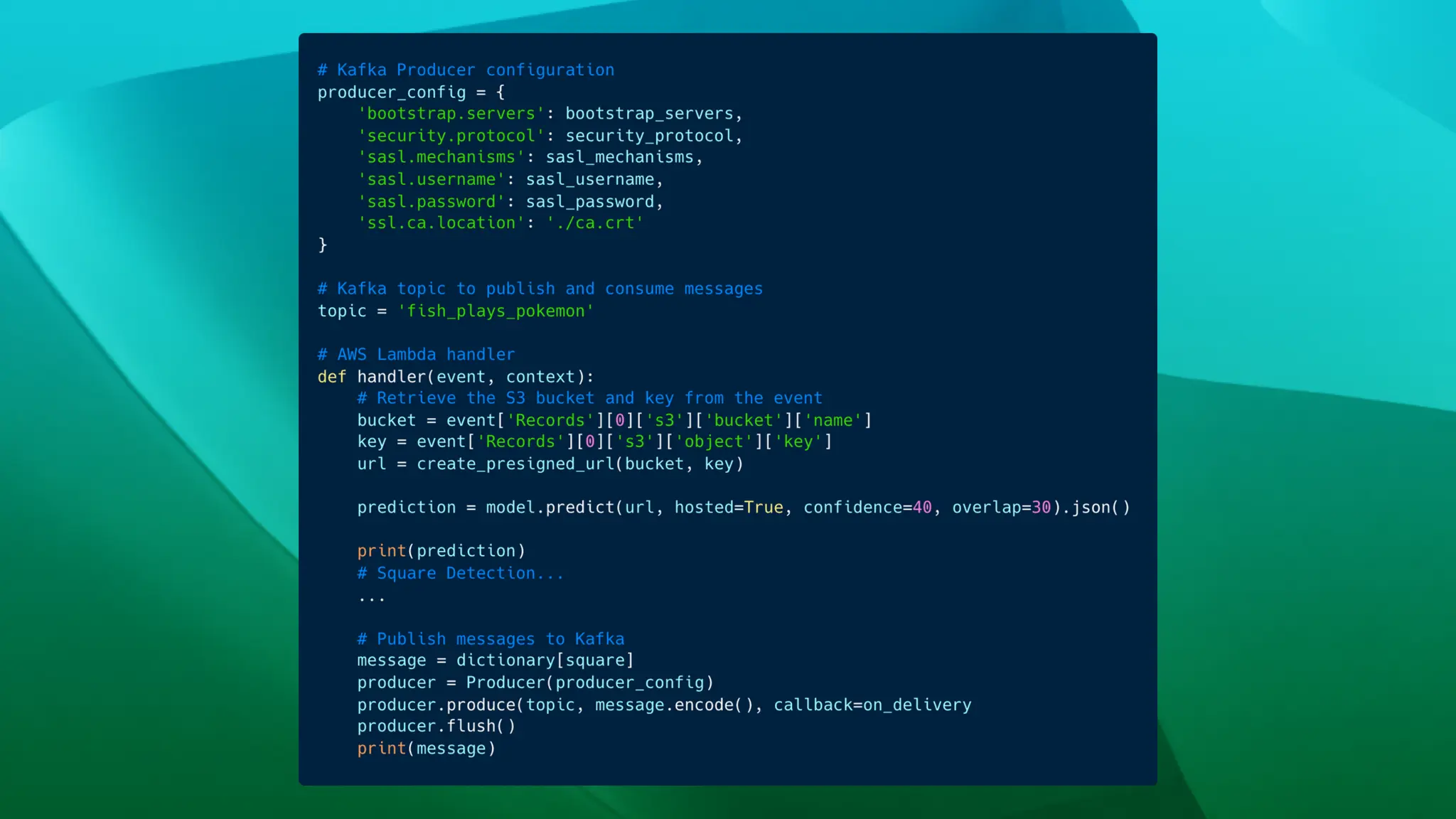Screen dimensions: 1456x819
Task: Click the def keyword before handler
Action: (x=331, y=377)
